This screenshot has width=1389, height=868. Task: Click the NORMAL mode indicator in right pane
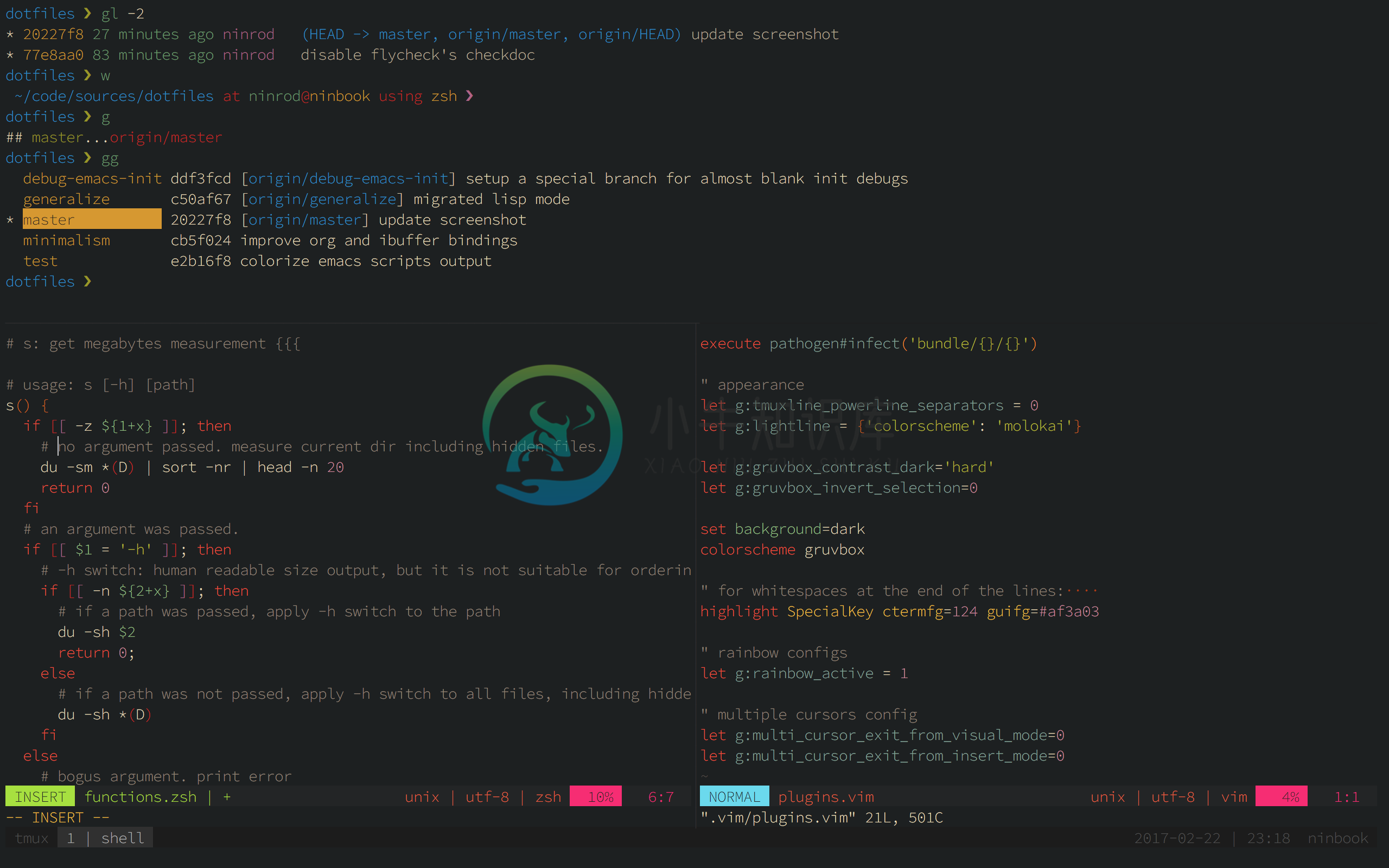[x=734, y=797]
